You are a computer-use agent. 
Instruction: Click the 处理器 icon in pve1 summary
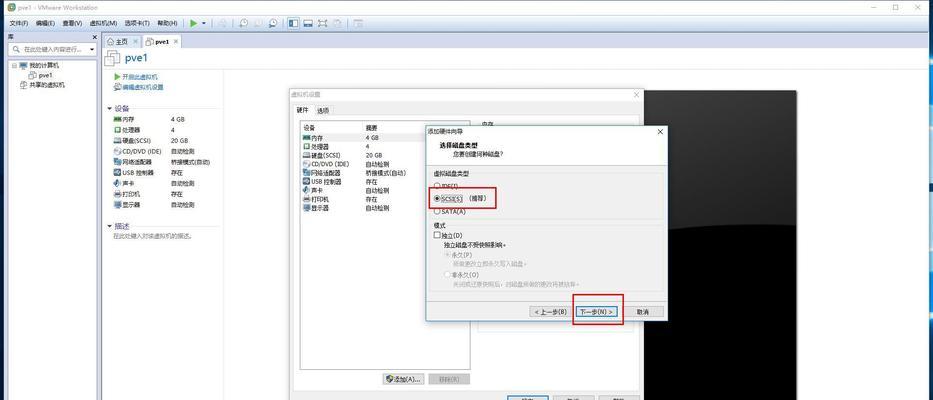point(117,130)
